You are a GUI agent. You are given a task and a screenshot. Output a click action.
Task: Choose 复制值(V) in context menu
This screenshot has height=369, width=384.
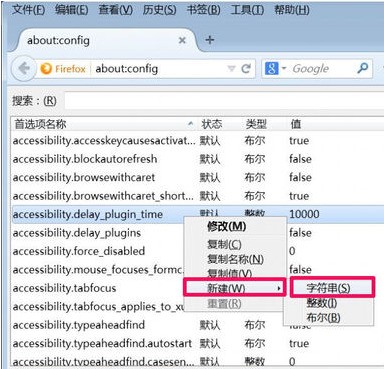click(235, 273)
